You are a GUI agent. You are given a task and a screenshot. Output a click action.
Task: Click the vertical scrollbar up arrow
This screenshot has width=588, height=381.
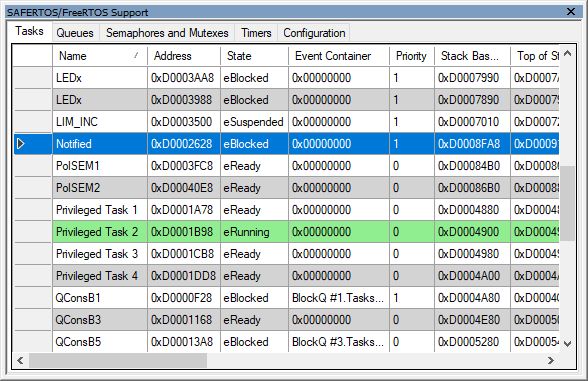tap(567, 54)
